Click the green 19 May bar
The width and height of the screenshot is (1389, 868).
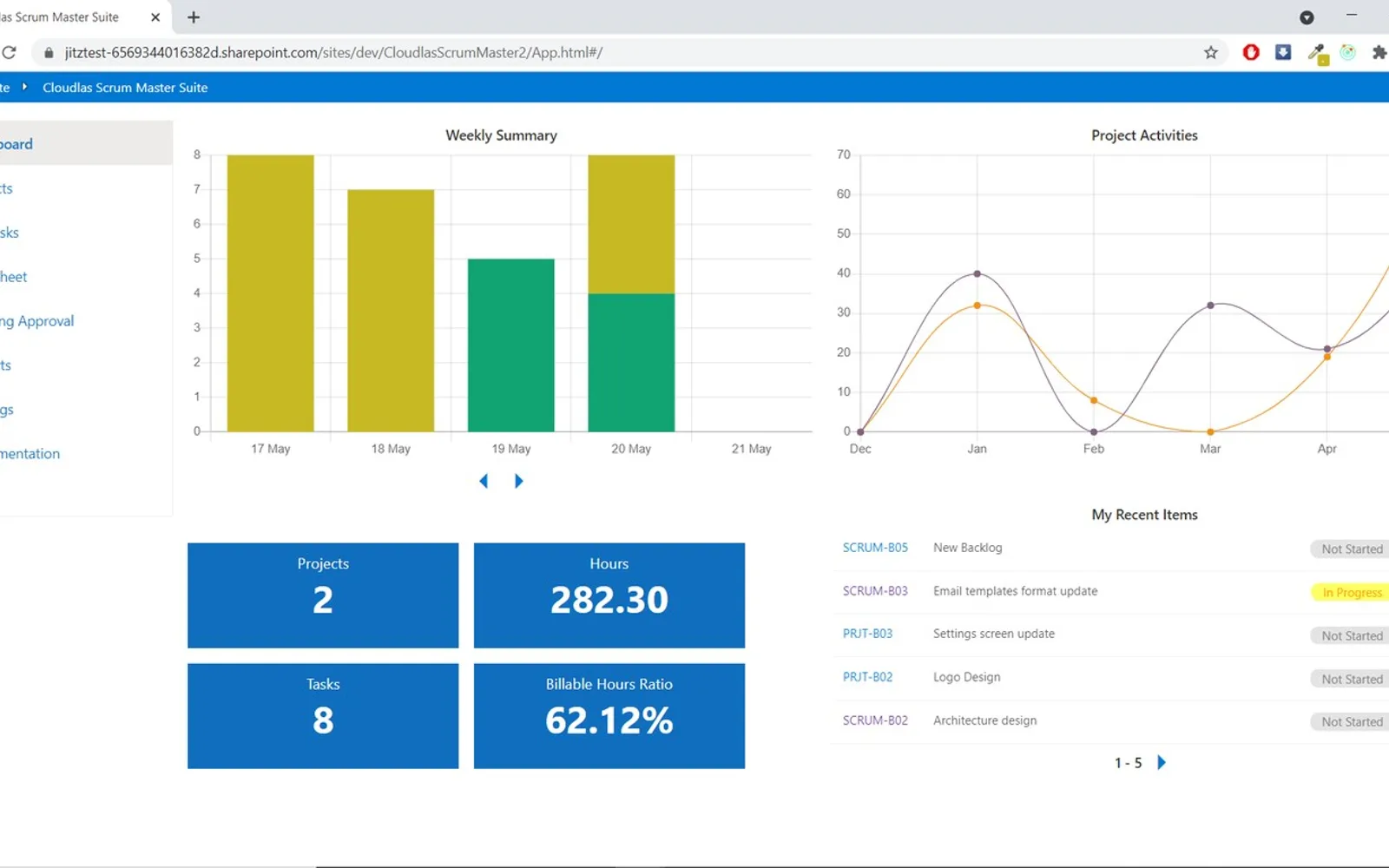pos(510,345)
